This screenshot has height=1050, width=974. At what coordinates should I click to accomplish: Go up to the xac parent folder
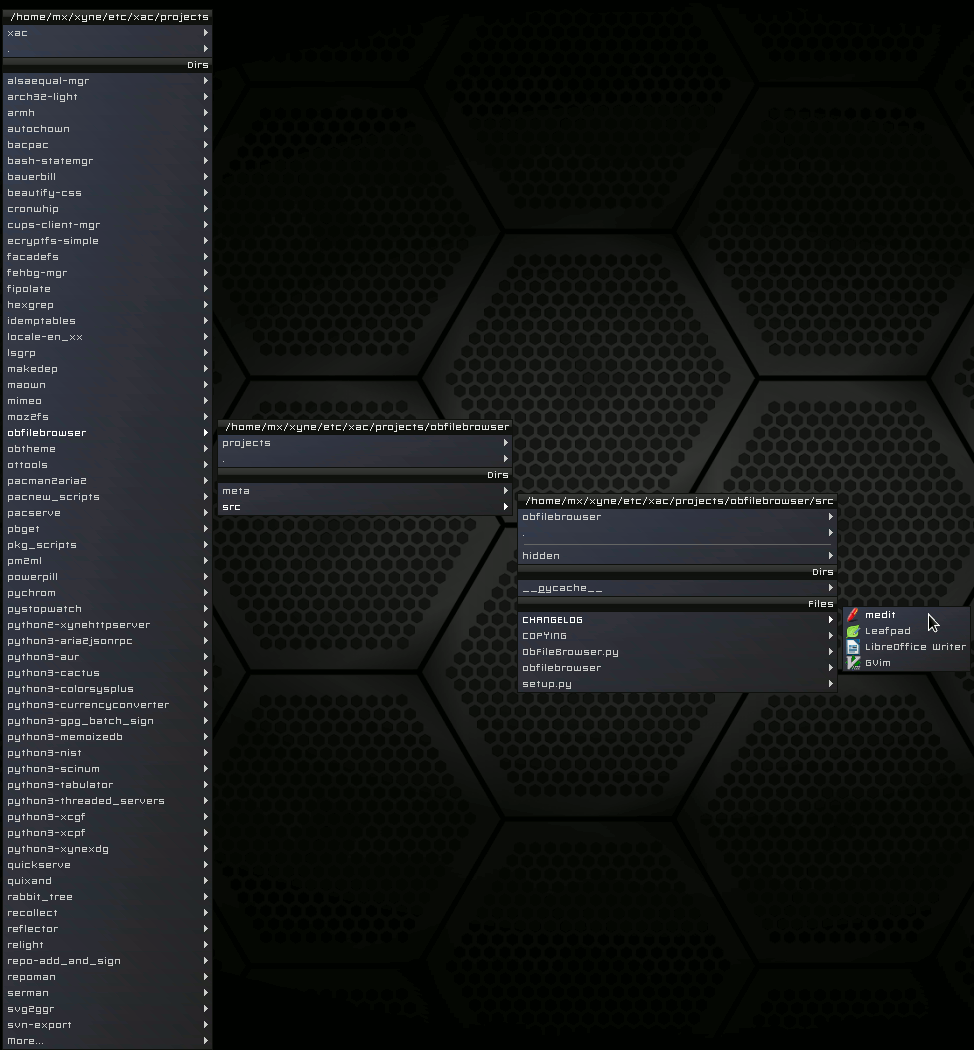coord(18,33)
